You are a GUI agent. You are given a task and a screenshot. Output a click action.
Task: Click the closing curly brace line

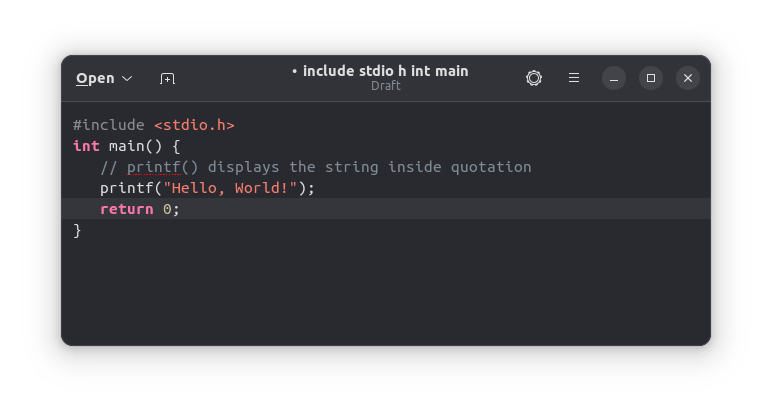[77, 230]
